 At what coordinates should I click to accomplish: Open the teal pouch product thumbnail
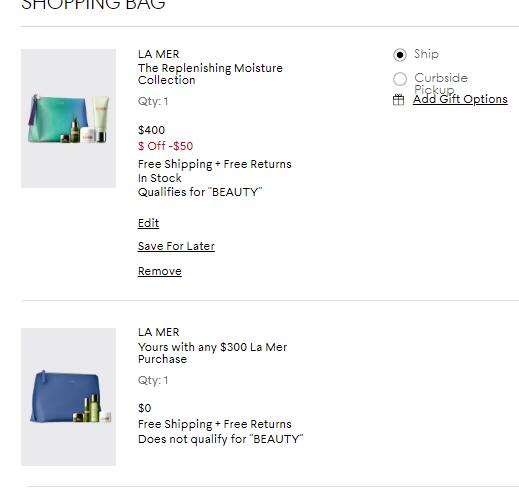click(68, 119)
